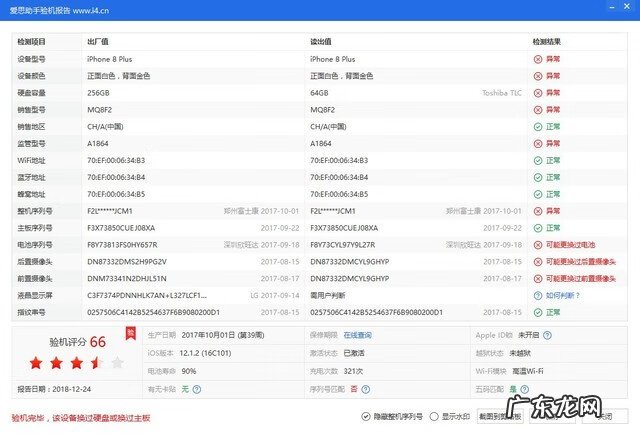
Task: Click the red error icon beside 可能更换过后置摄像头
Action: point(538,262)
